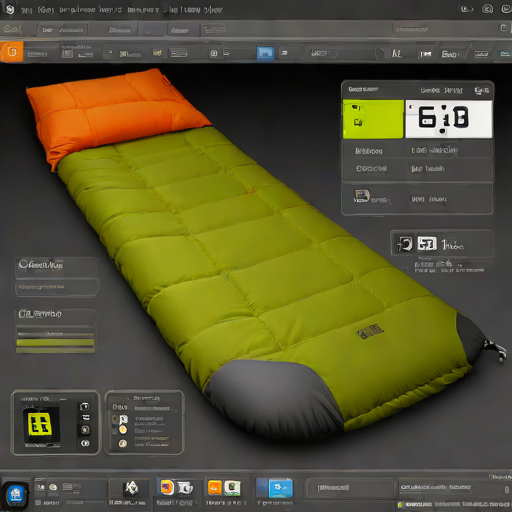
Task: Open the solid orange icon in the bottom bar
Action: click(x=215, y=488)
